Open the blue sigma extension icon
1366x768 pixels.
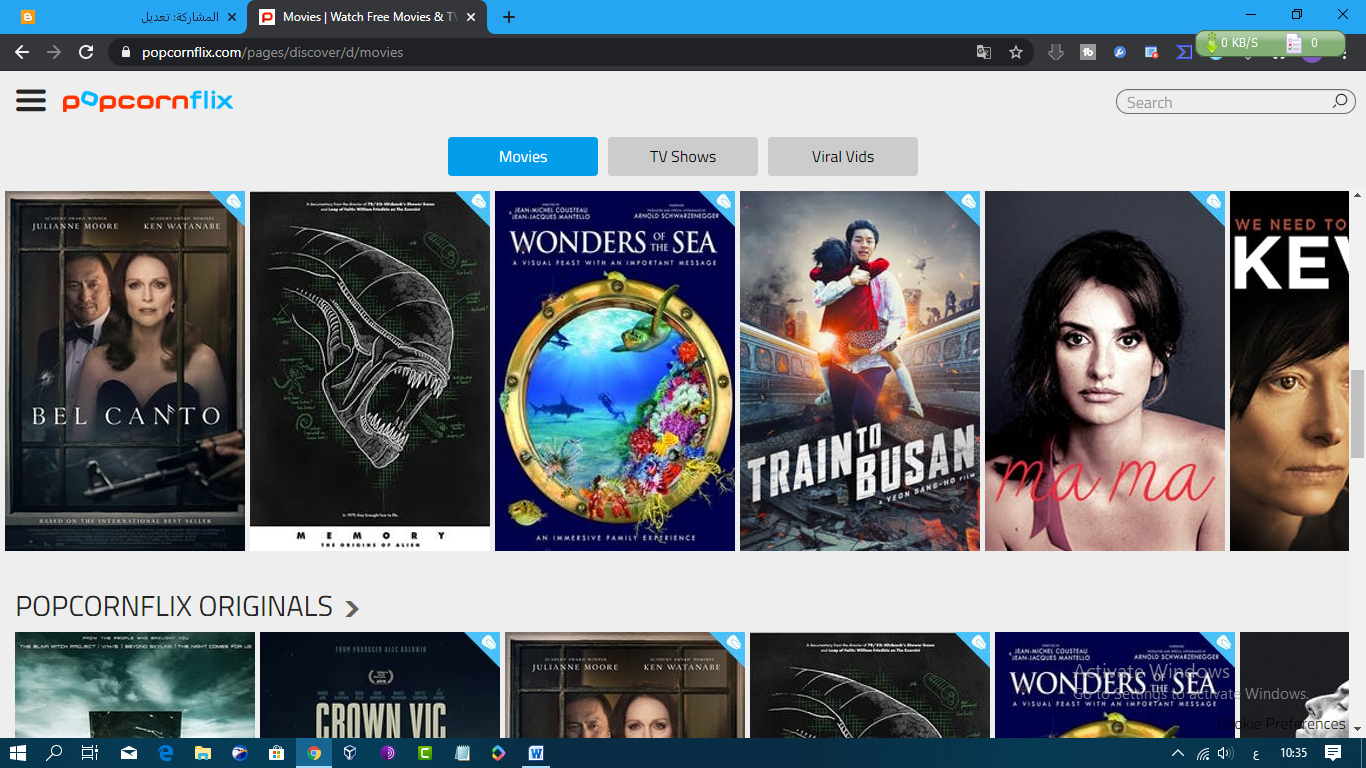tap(1184, 52)
